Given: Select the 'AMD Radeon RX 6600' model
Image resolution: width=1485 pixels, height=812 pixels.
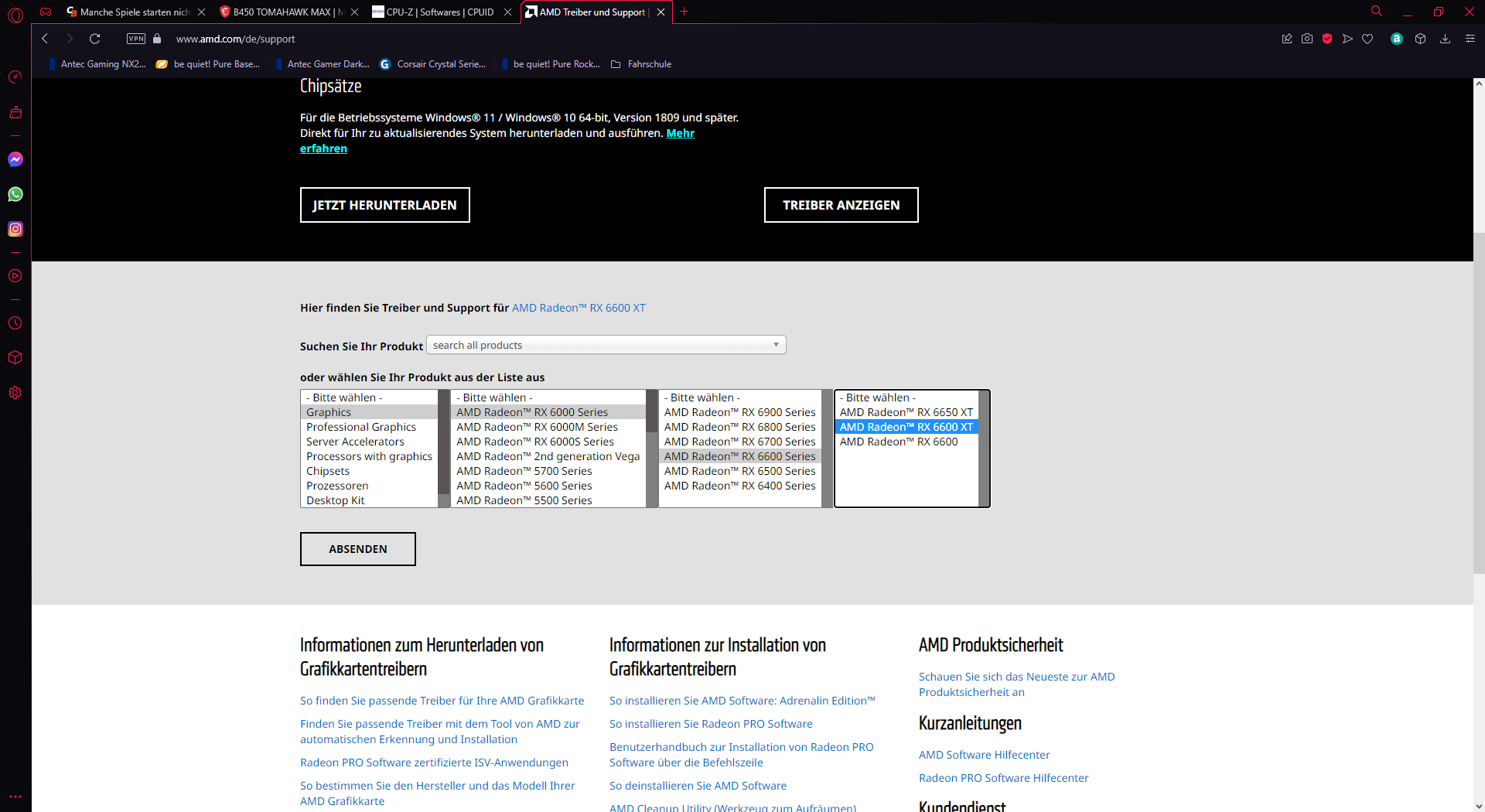Looking at the screenshot, I should [906, 442].
